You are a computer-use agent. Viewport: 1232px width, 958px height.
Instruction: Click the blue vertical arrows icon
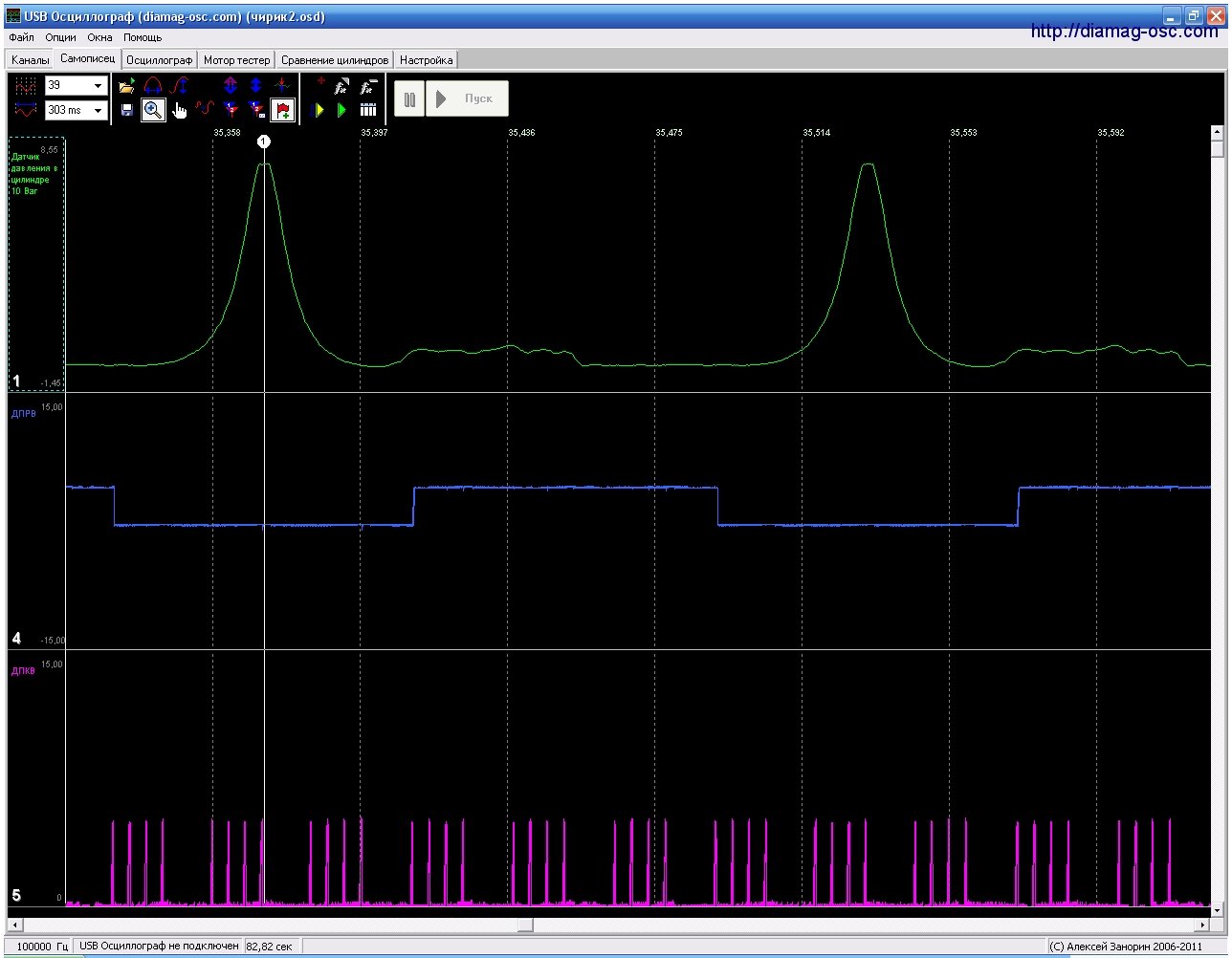point(255,86)
